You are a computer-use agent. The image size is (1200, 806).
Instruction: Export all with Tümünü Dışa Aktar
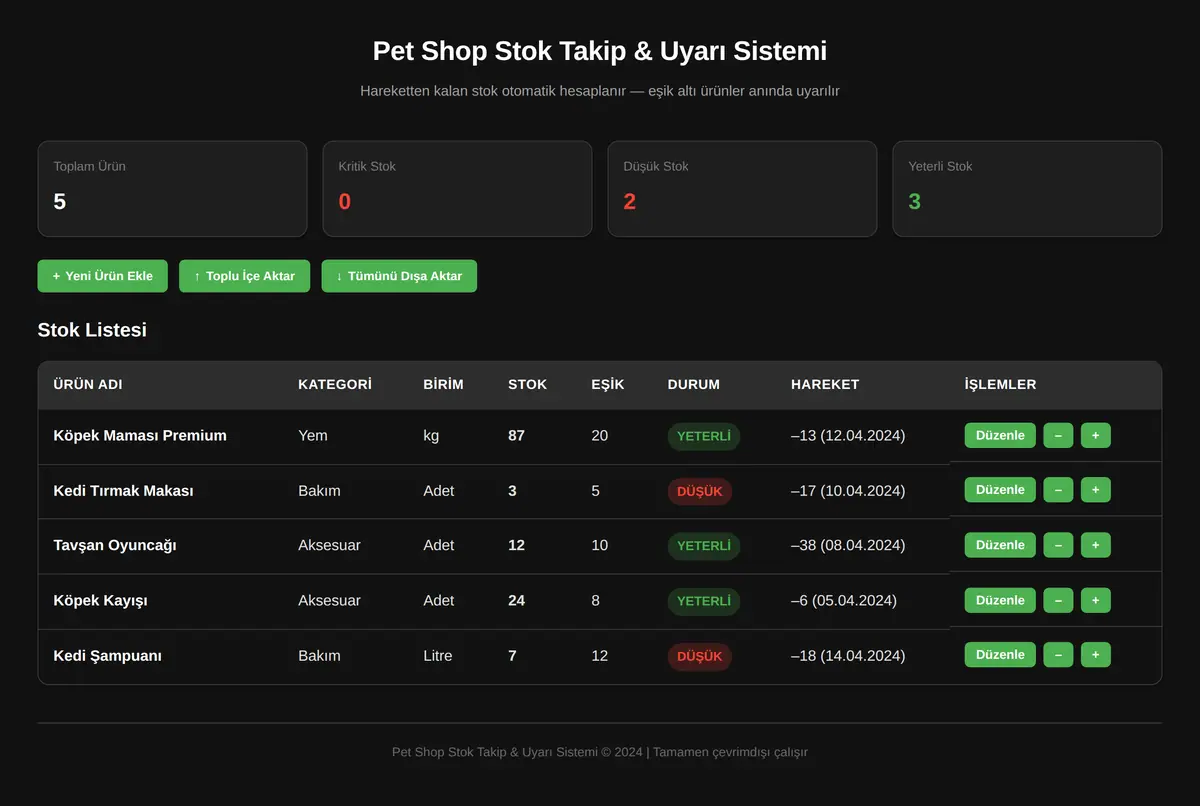point(399,276)
